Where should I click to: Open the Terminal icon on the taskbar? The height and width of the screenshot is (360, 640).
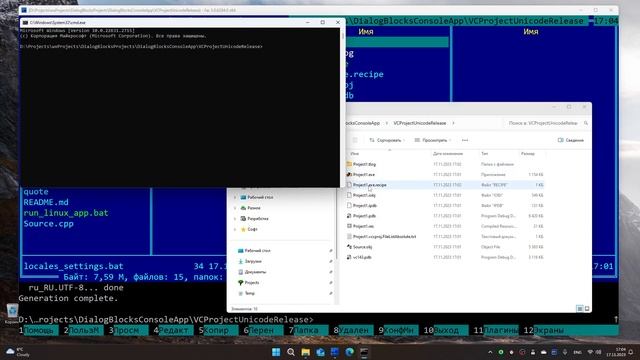(x=364, y=352)
